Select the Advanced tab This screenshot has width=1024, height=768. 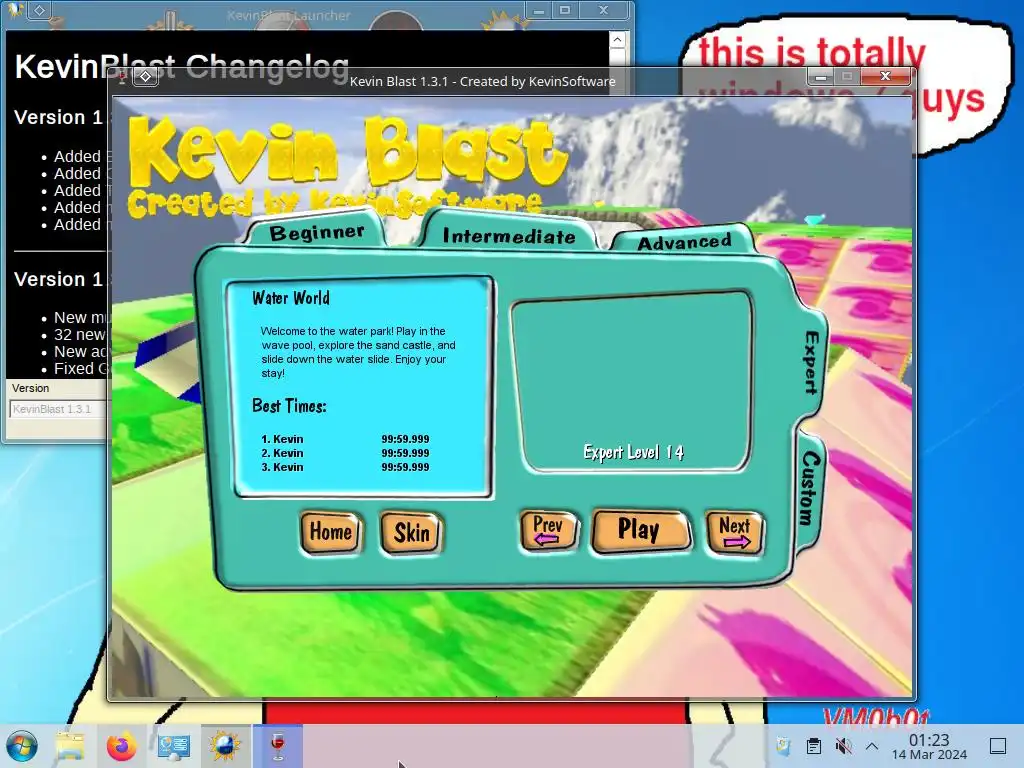[x=683, y=242]
